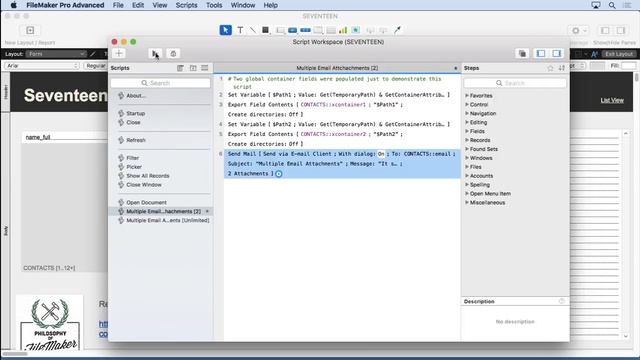Open the File menu

click(118, 5)
